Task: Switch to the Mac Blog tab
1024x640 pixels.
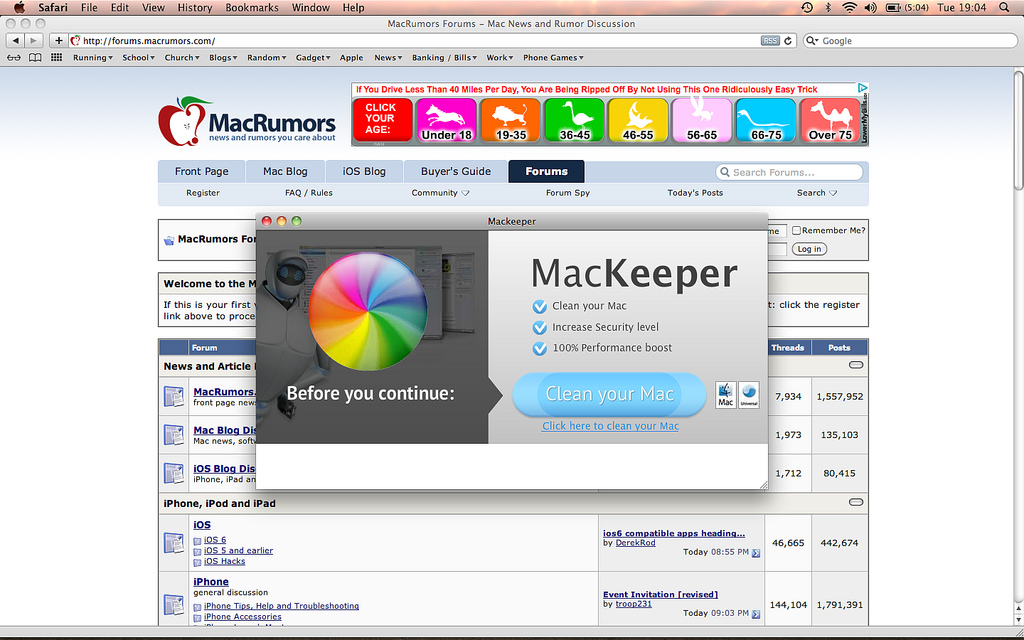Action: [x=285, y=171]
